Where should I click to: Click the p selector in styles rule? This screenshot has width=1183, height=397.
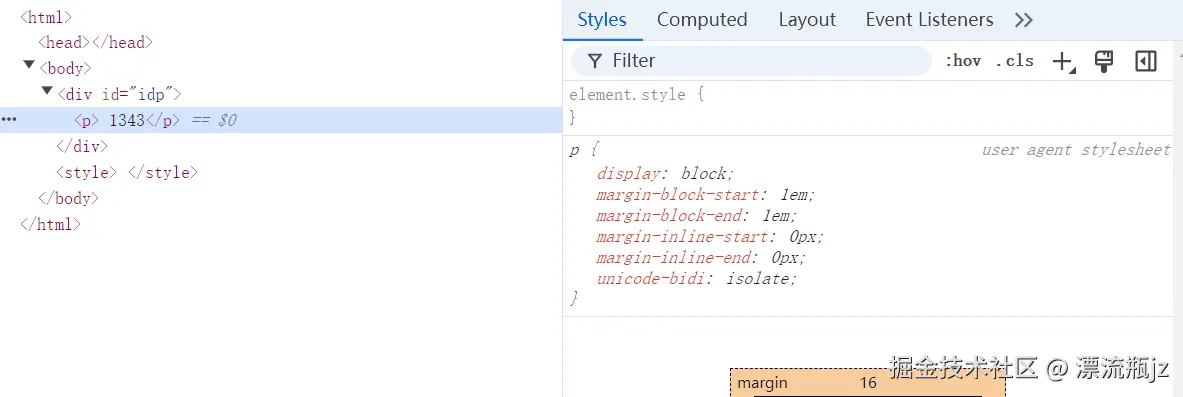(574, 150)
